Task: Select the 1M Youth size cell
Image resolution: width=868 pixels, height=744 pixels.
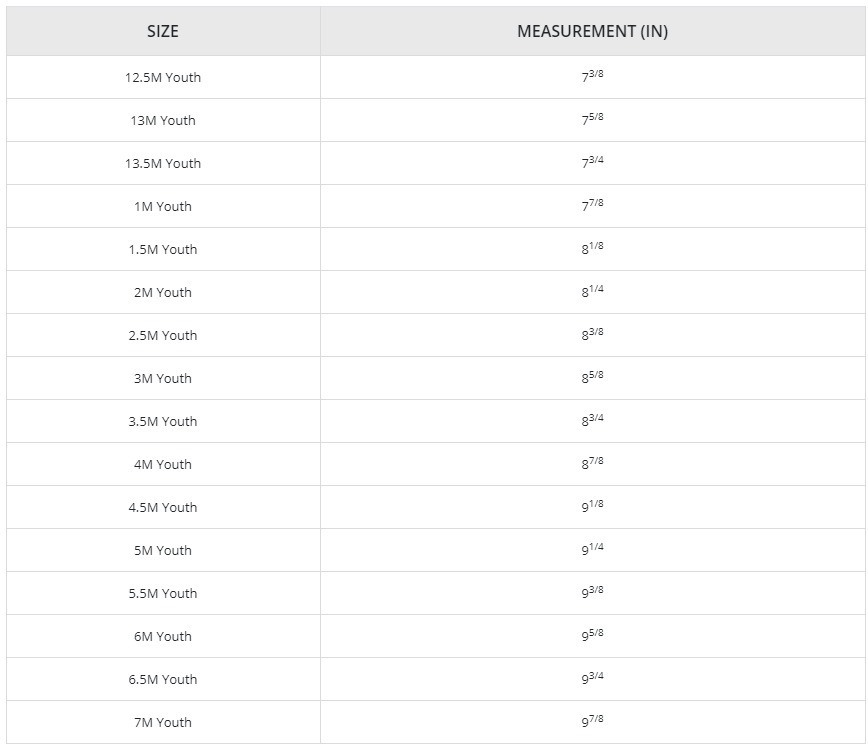Action: (x=163, y=206)
